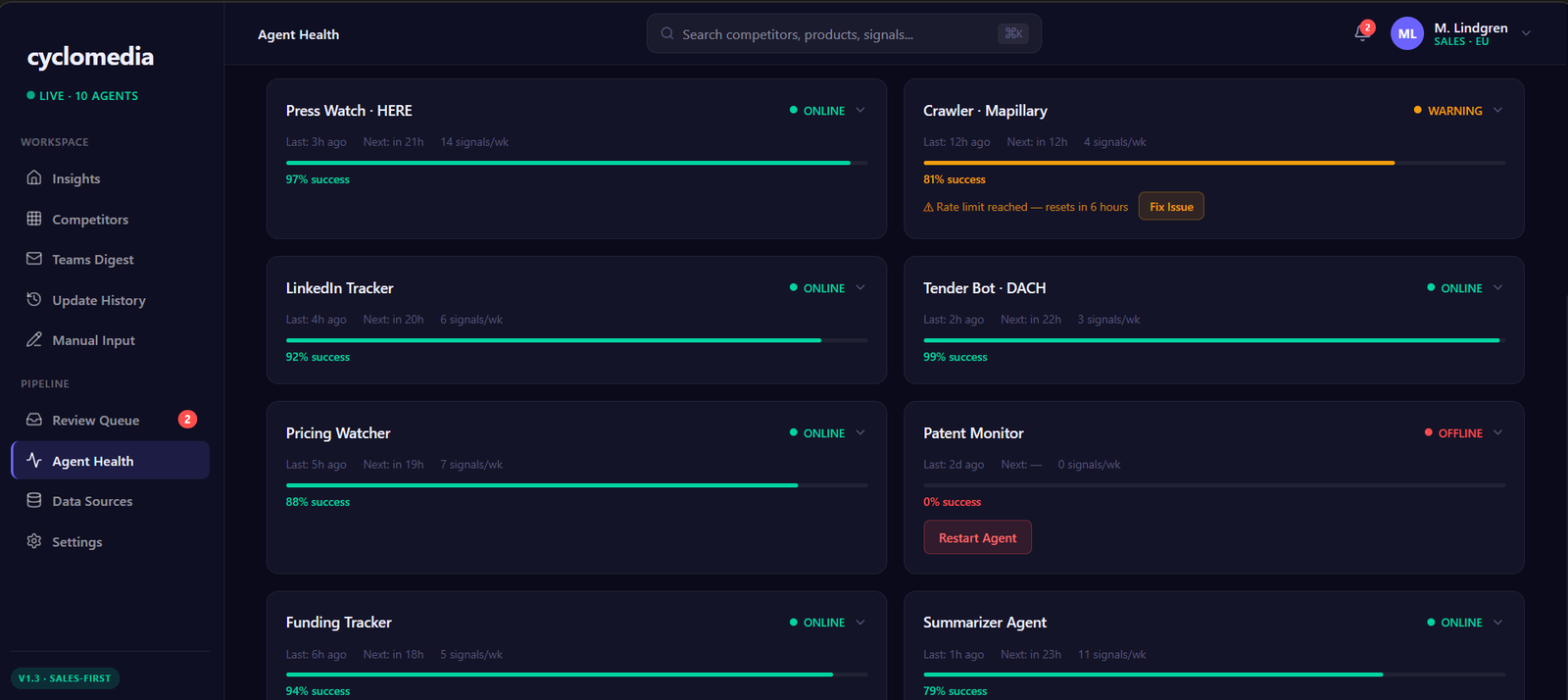
Task: Click the V1.3 · SALES-FIRST version badge
Action: (66, 678)
